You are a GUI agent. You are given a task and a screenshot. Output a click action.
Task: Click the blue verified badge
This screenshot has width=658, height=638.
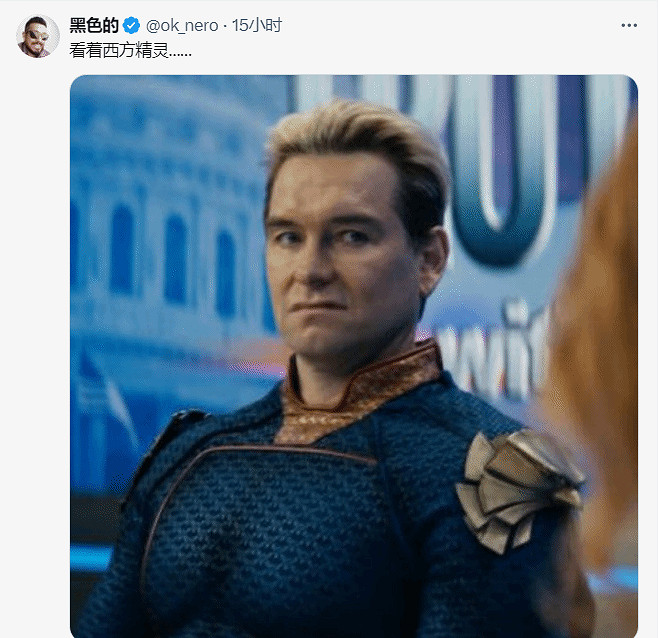click(x=132, y=25)
